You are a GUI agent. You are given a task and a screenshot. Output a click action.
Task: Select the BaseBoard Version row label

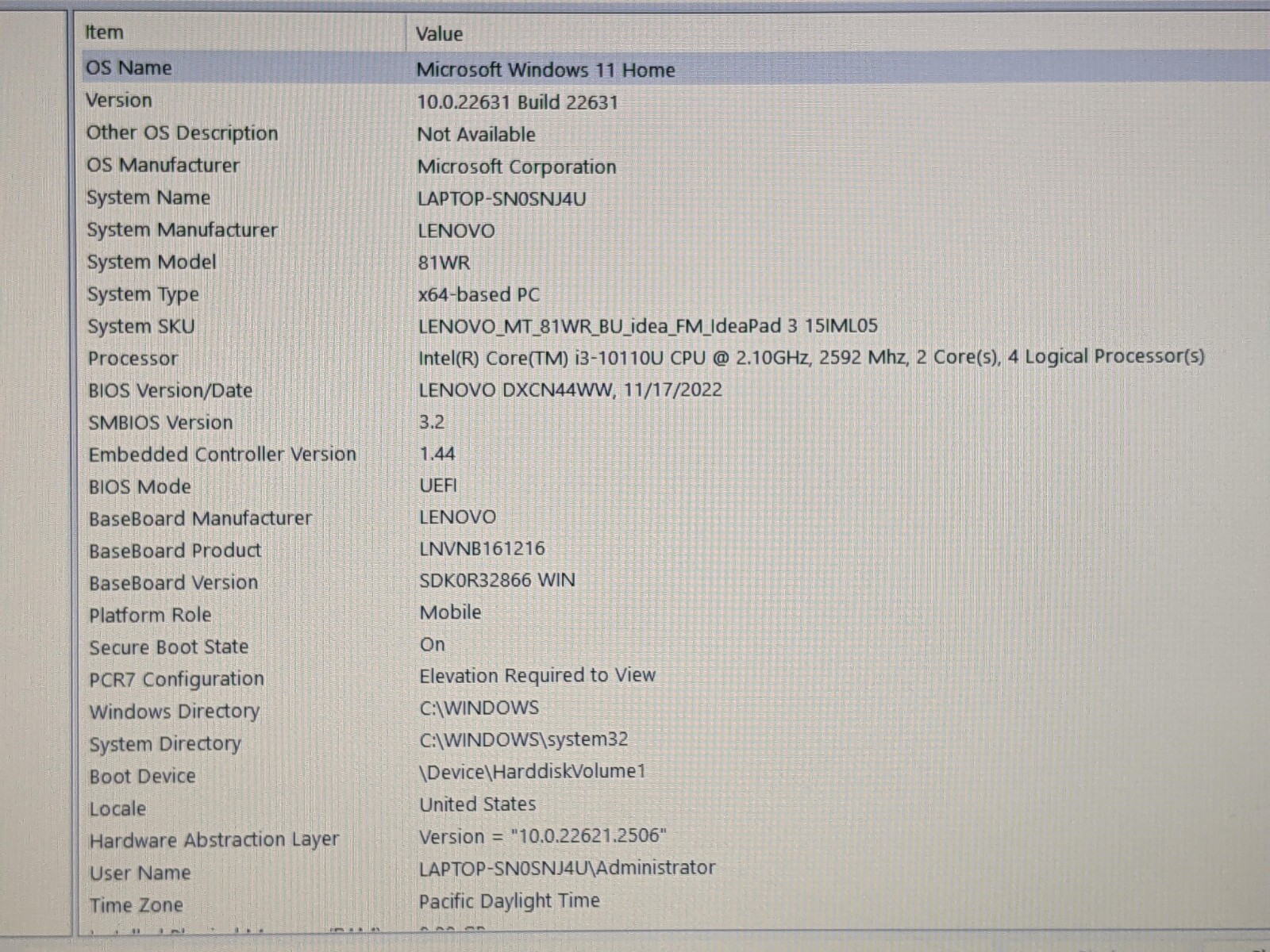173,583
